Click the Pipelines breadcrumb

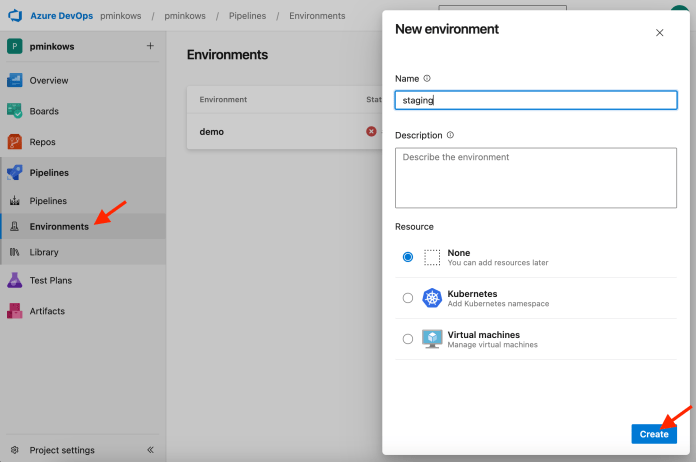247,16
